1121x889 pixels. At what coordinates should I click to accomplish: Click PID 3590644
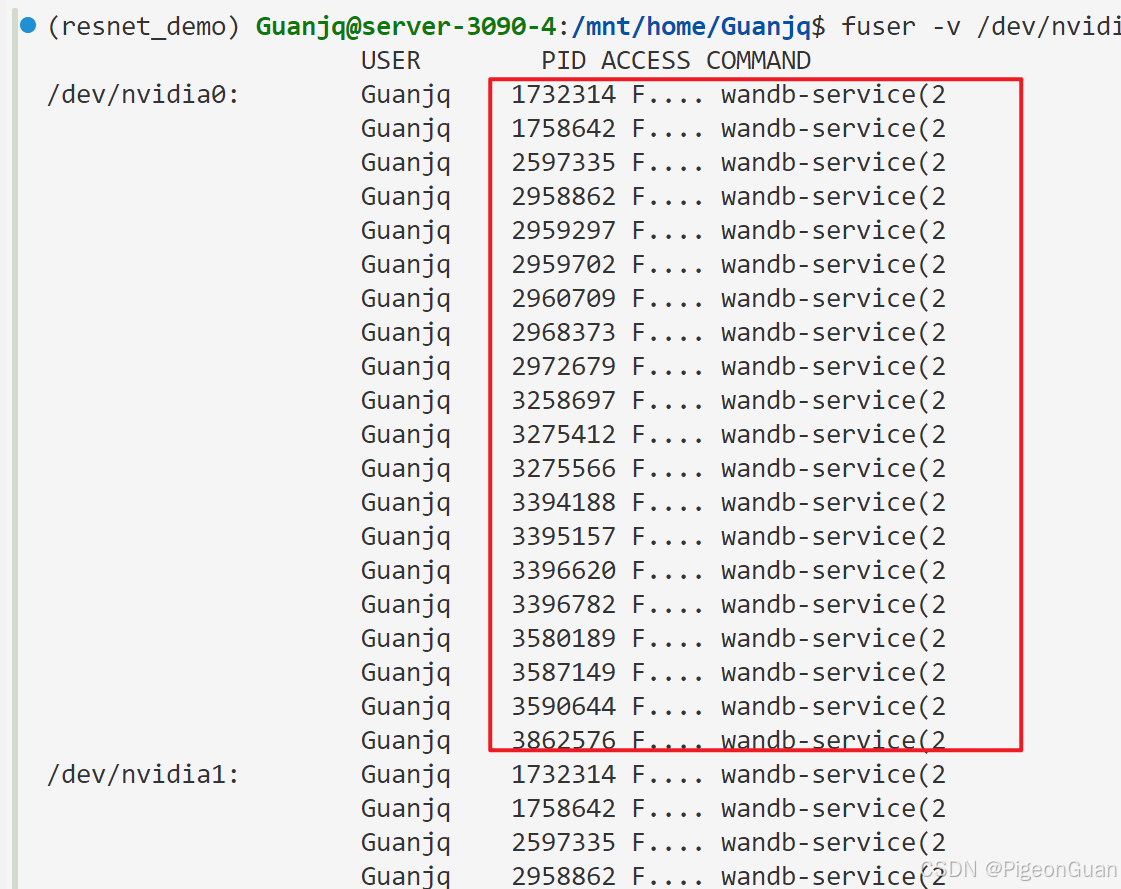[563, 706]
